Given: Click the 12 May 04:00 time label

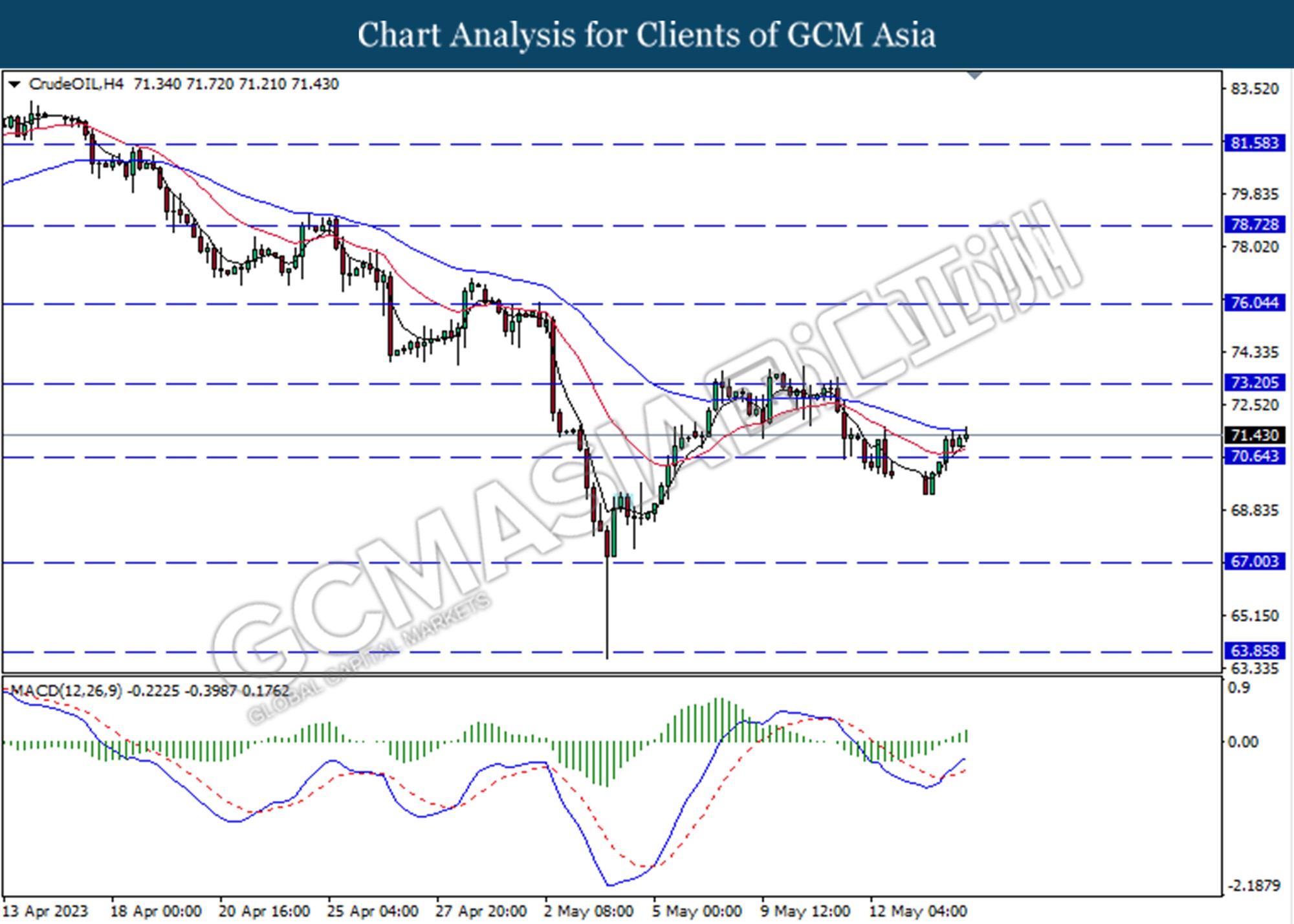Looking at the screenshot, I should 918,911.
